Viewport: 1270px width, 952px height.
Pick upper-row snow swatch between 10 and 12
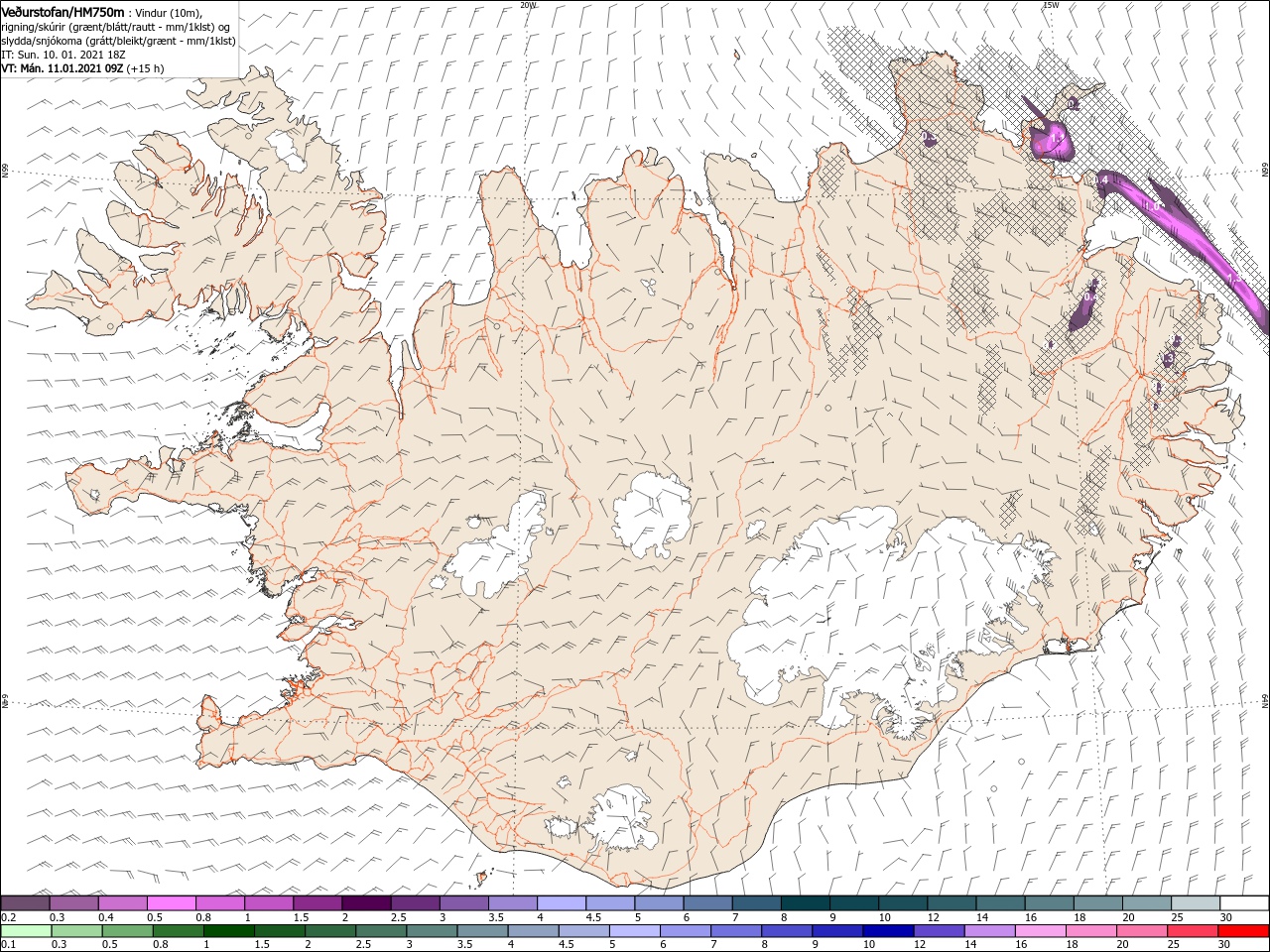click(902, 903)
